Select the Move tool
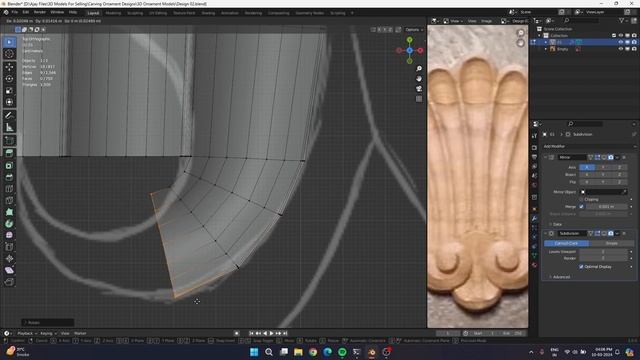The height and width of the screenshot is (360, 640). point(9,67)
